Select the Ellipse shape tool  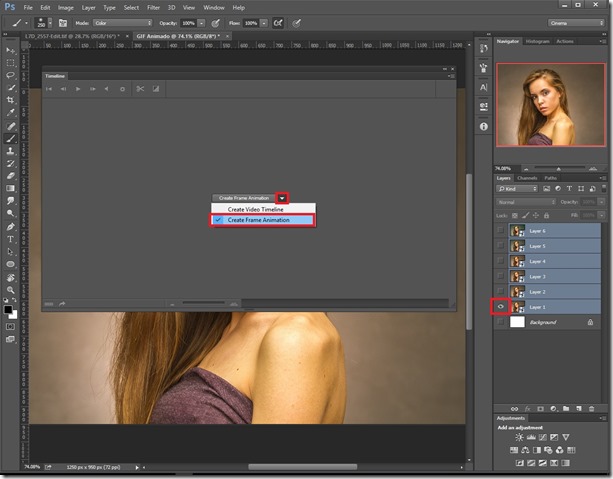[x=10, y=264]
